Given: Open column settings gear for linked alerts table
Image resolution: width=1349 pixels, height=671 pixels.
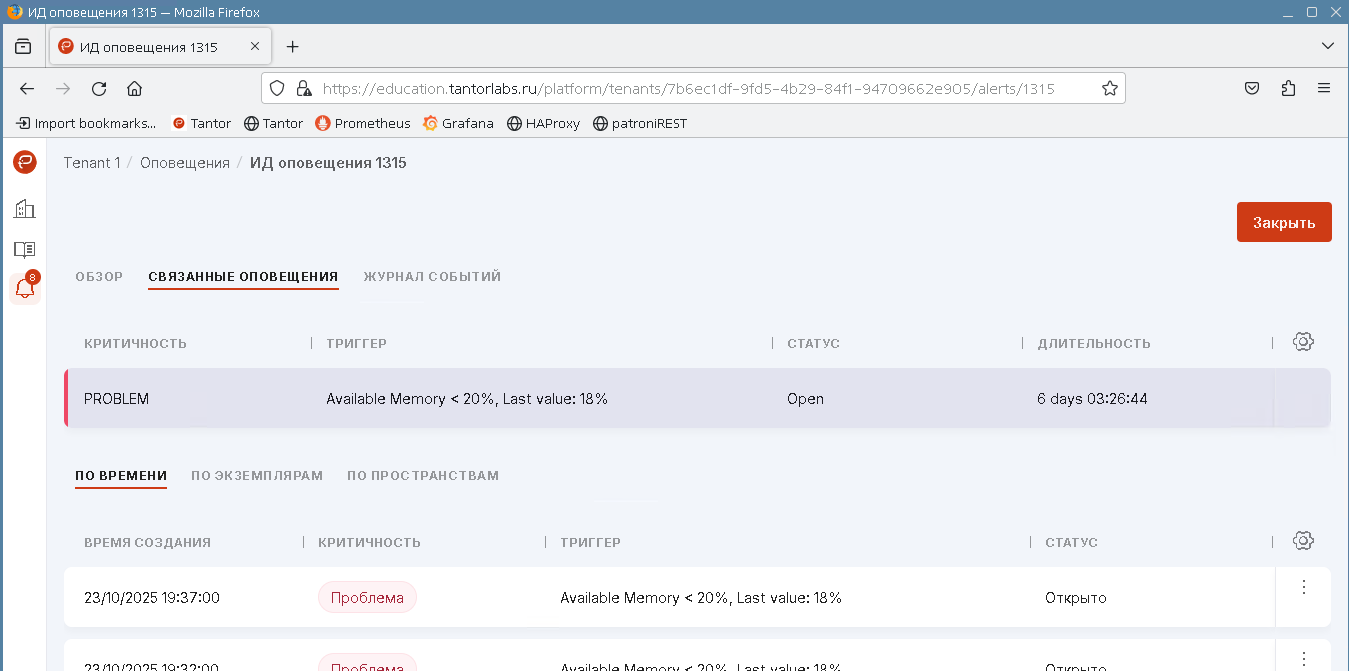Looking at the screenshot, I should [x=1302, y=342].
